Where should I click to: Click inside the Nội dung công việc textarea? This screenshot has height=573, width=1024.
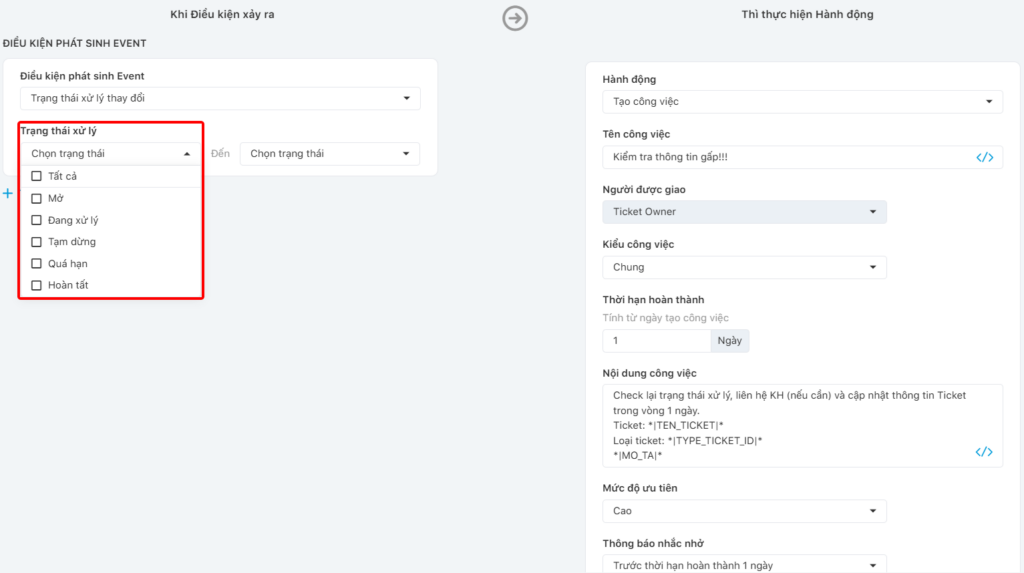coord(790,425)
